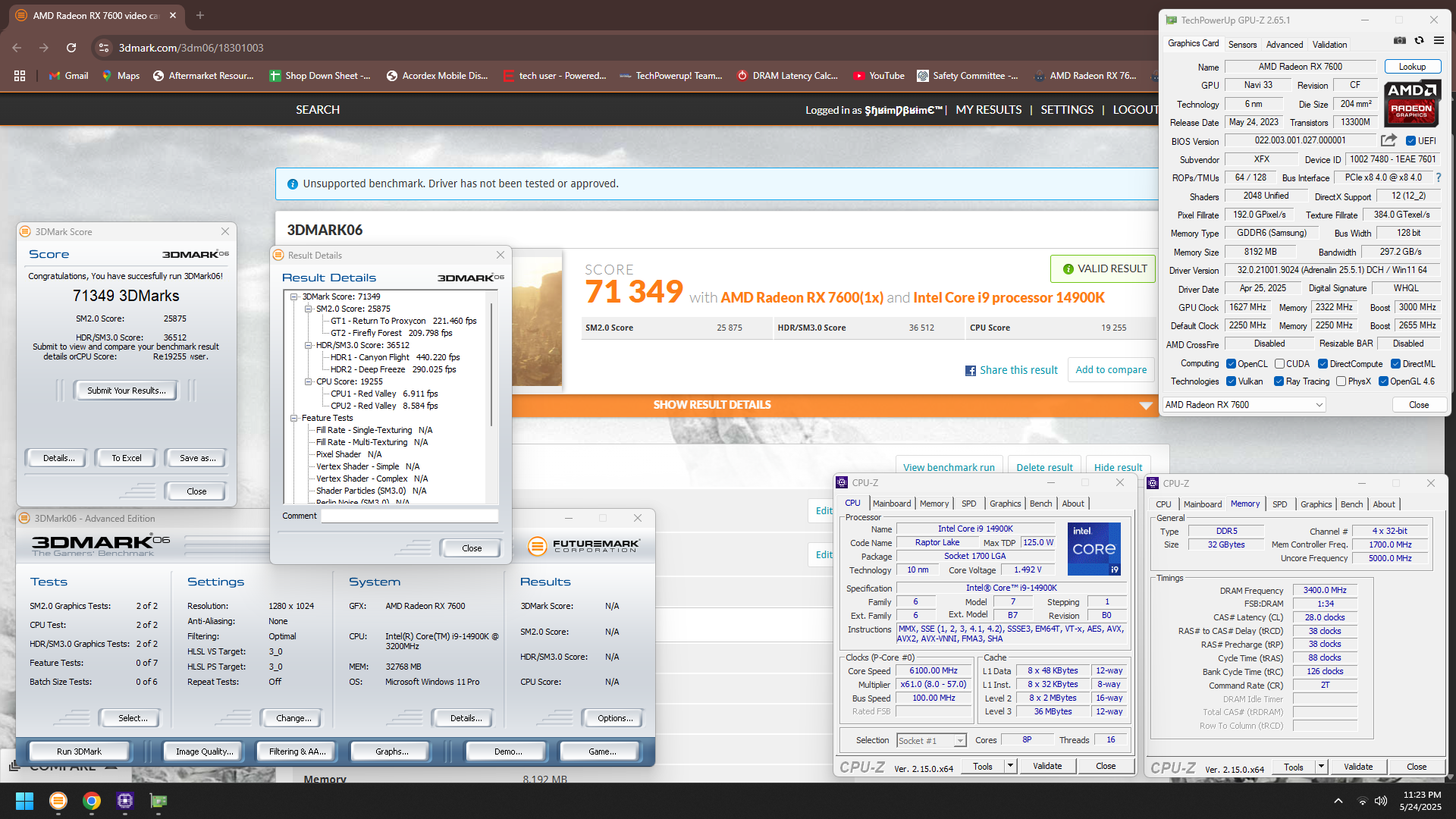Select "GT1 - Return To Proxycon" result row

pyautogui.click(x=403, y=322)
